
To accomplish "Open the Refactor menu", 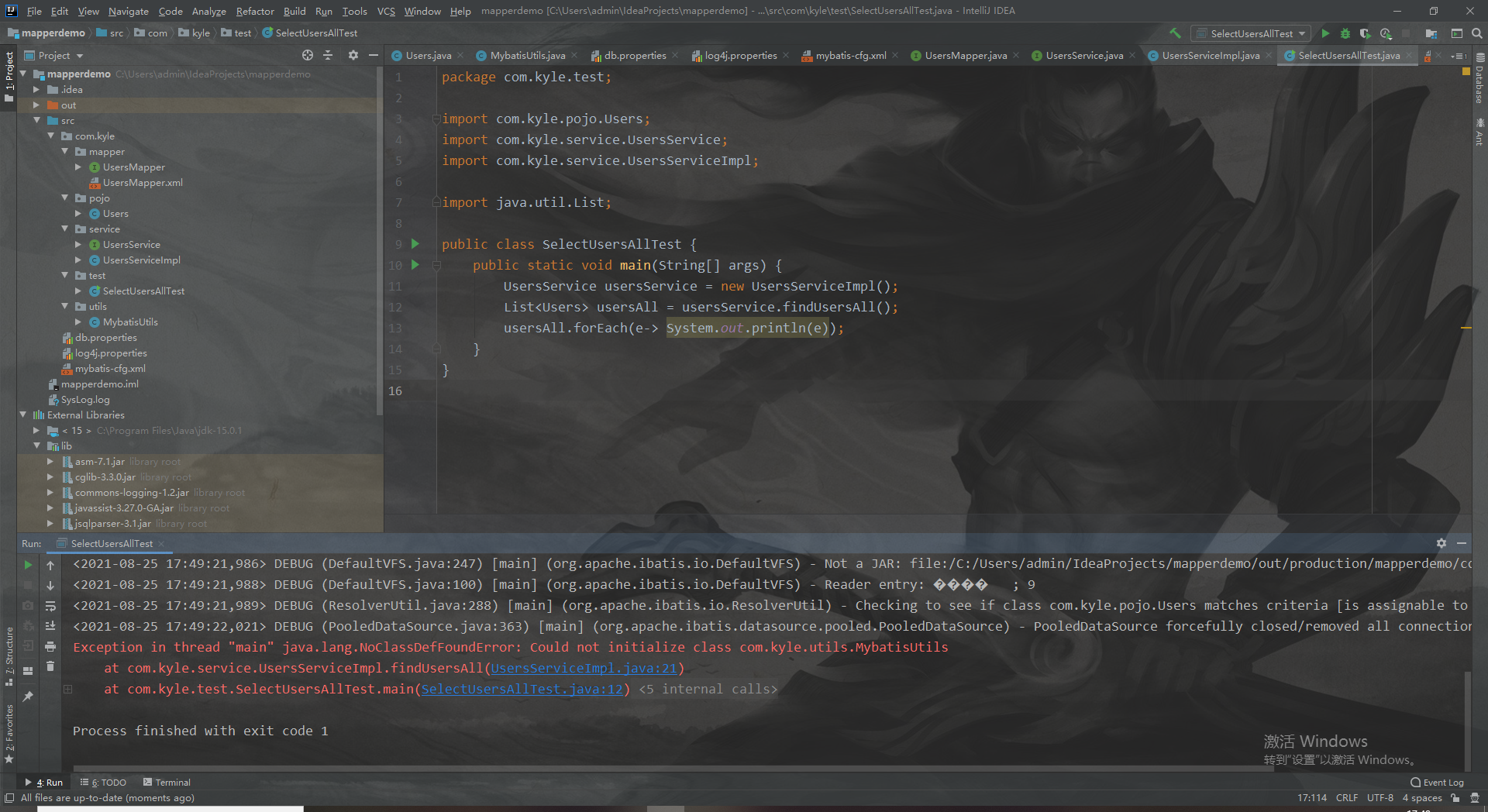I will (x=255, y=11).
